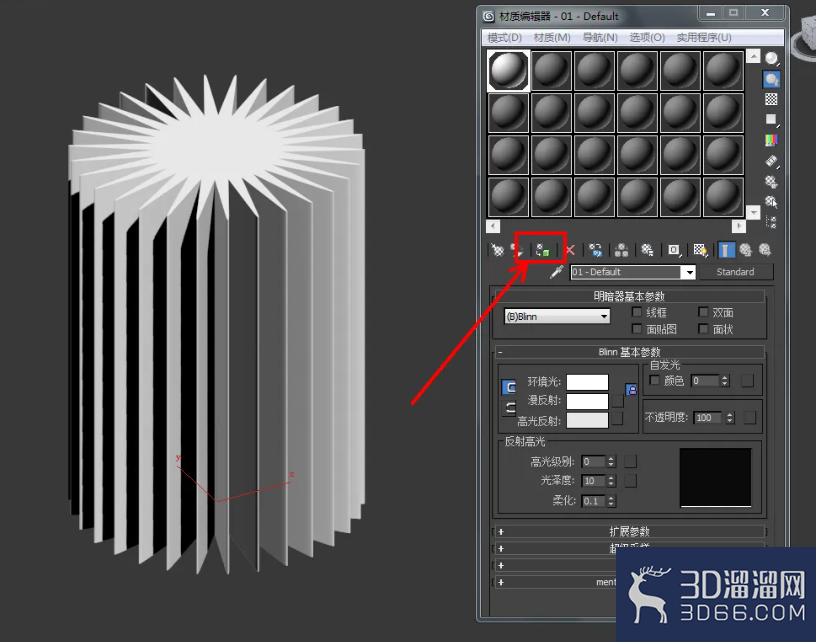Click the 高光反射 map button

[618, 418]
